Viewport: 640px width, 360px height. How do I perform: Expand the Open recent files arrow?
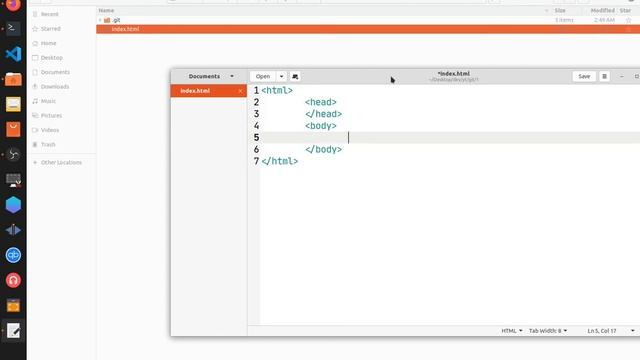pyautogui.click(x=281, y=76)
